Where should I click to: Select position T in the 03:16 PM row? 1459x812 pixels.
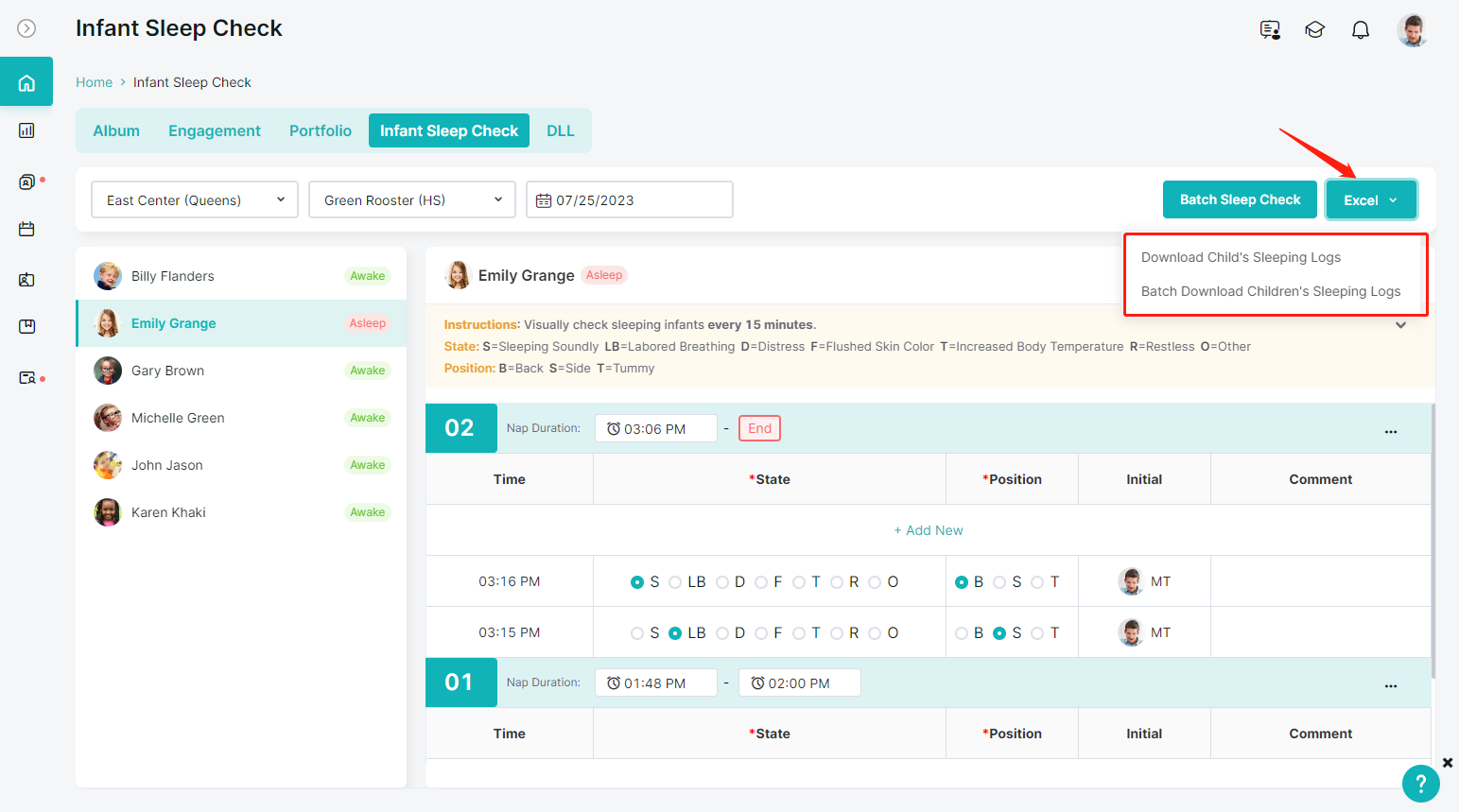coord(1037,582)
